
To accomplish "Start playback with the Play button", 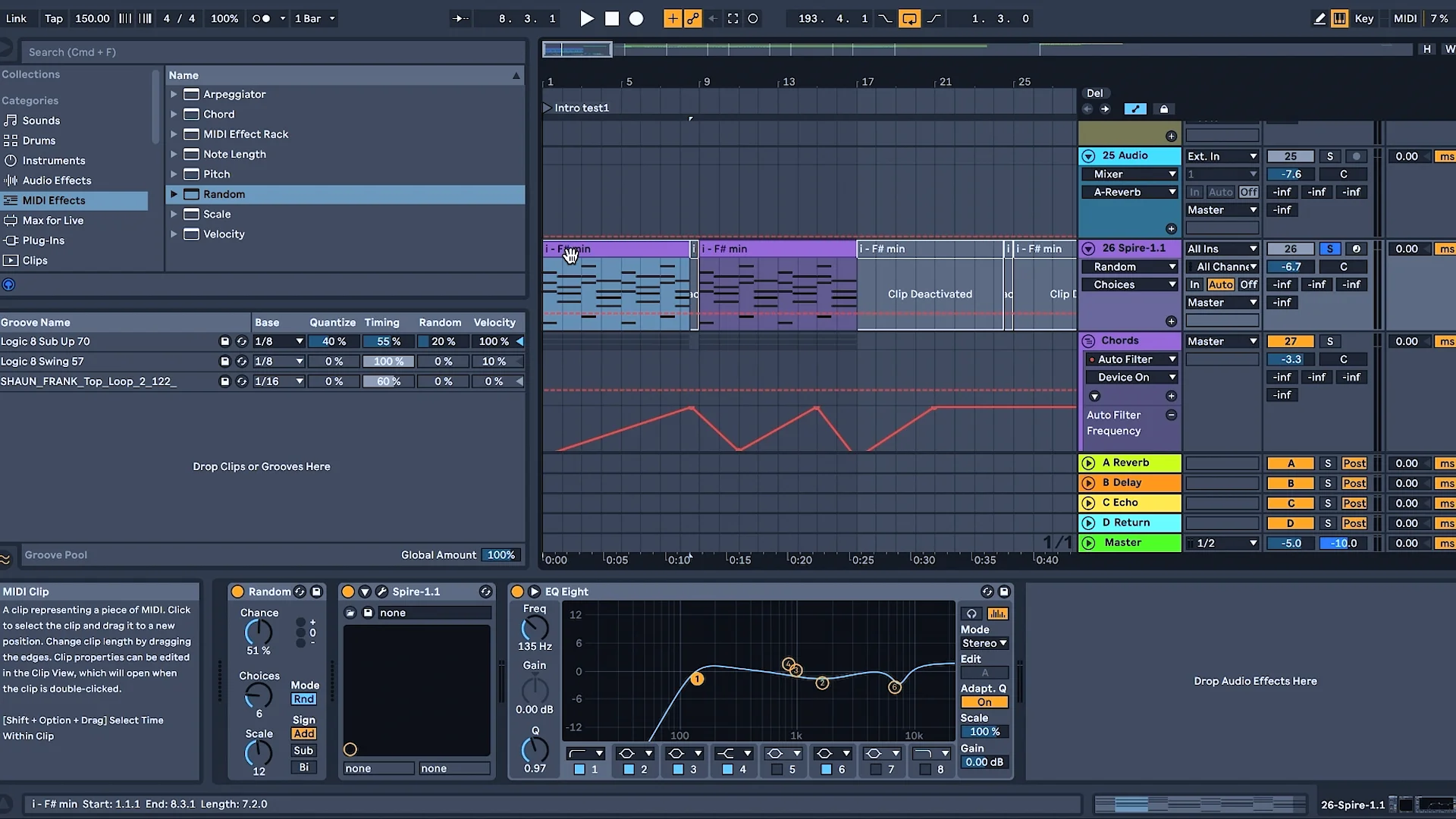I will (x=587, y=19).
